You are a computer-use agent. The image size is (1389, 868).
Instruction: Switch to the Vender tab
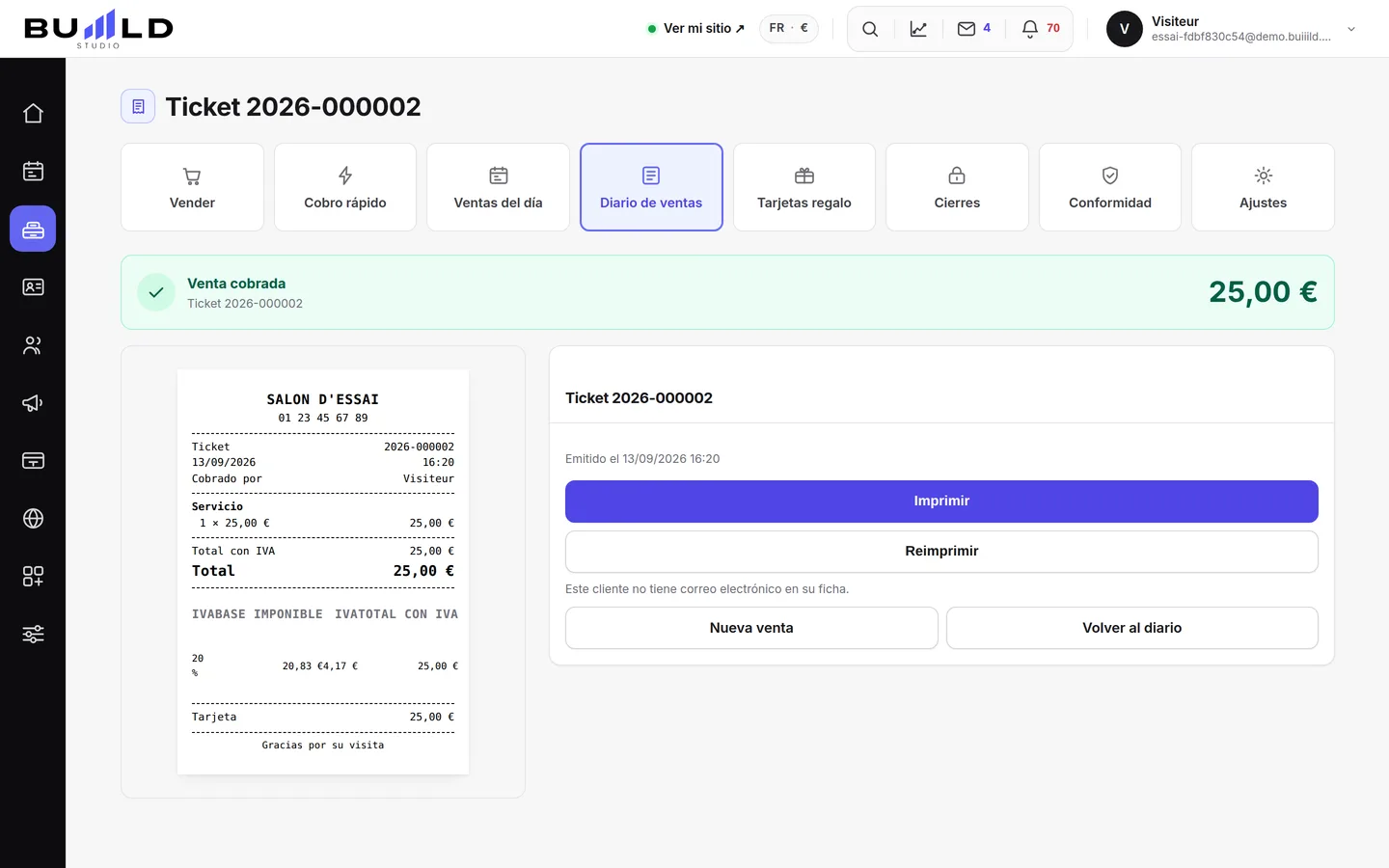[192, 187]
